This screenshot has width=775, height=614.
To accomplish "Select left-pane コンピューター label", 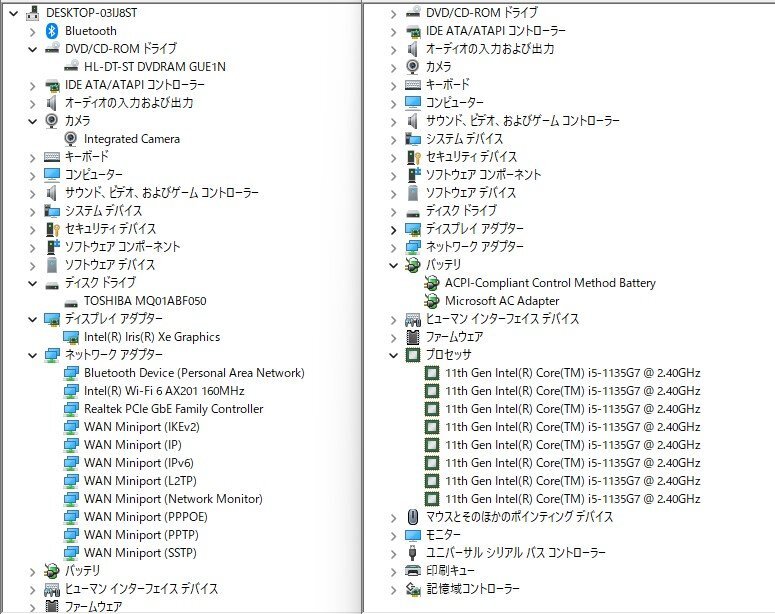I will (x=94, y=175).
